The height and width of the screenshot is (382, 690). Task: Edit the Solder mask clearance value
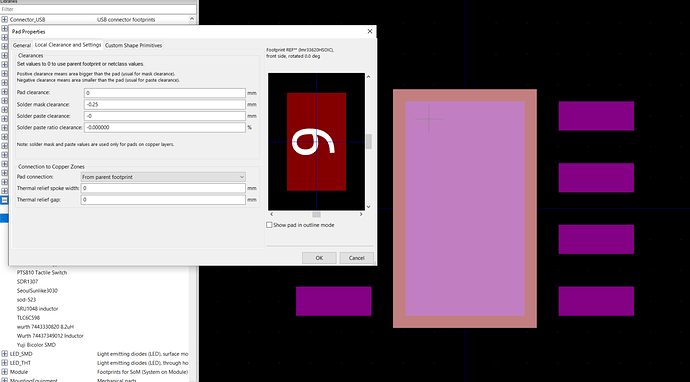point(165,105)
